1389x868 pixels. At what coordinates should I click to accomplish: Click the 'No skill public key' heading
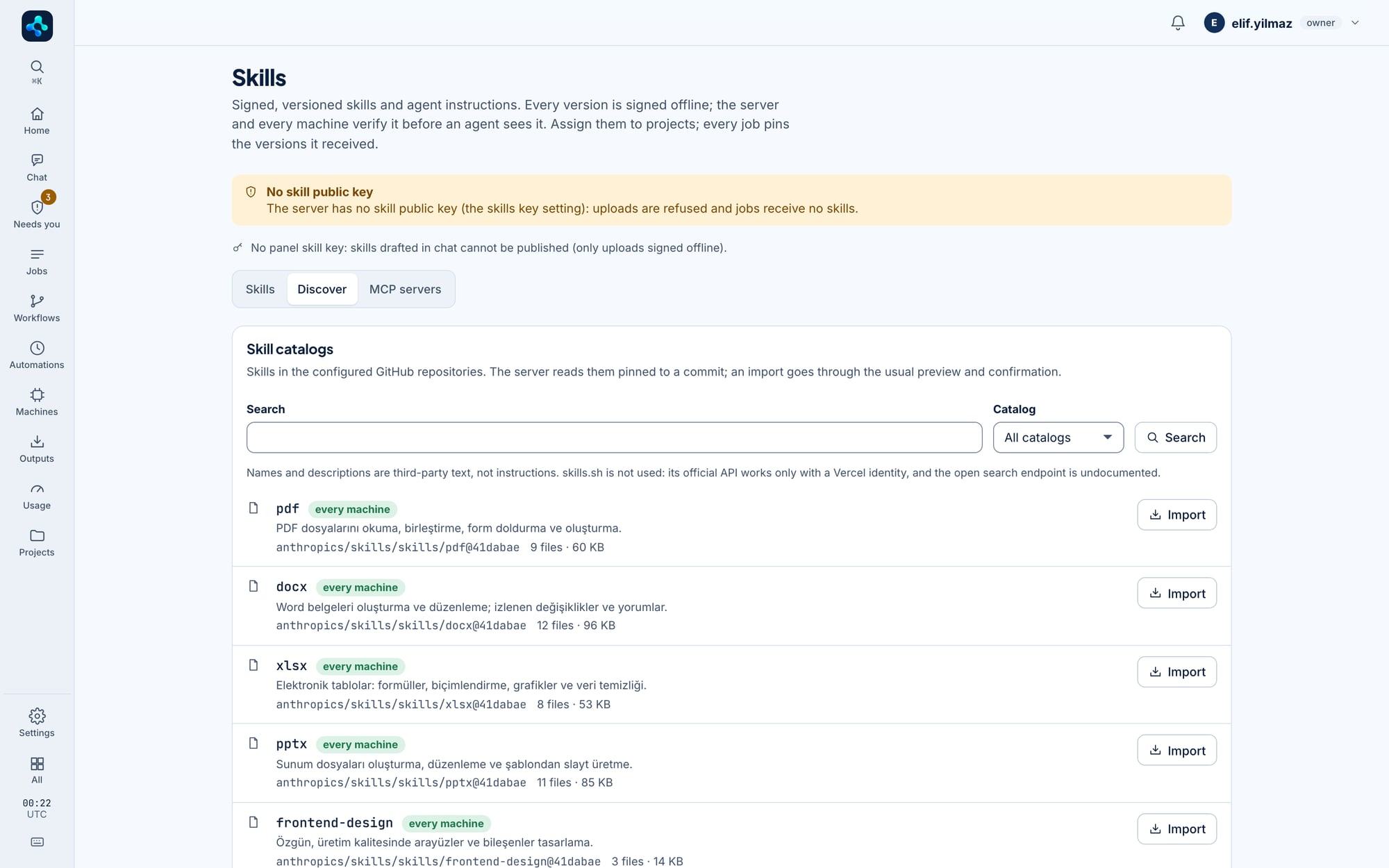pos(319,192)
